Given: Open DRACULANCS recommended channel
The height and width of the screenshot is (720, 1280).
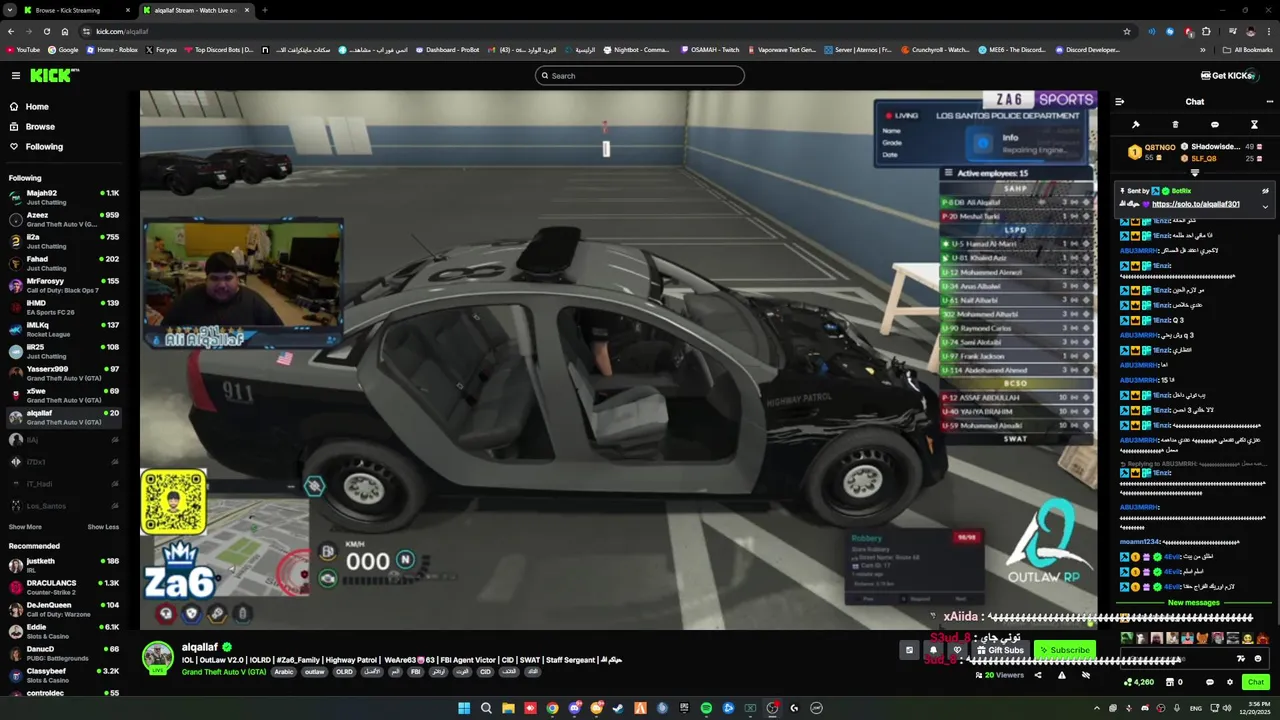Looking at the screenshot, I should click(64, 587).
